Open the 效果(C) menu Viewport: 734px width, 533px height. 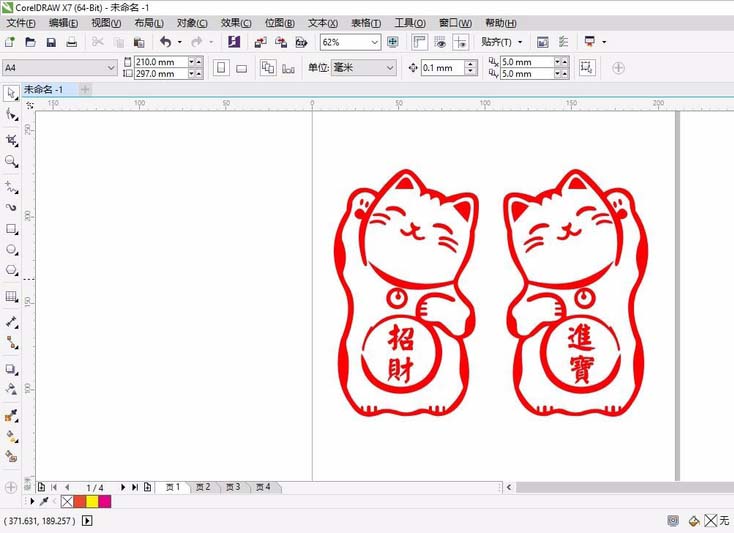click(236, 23)
